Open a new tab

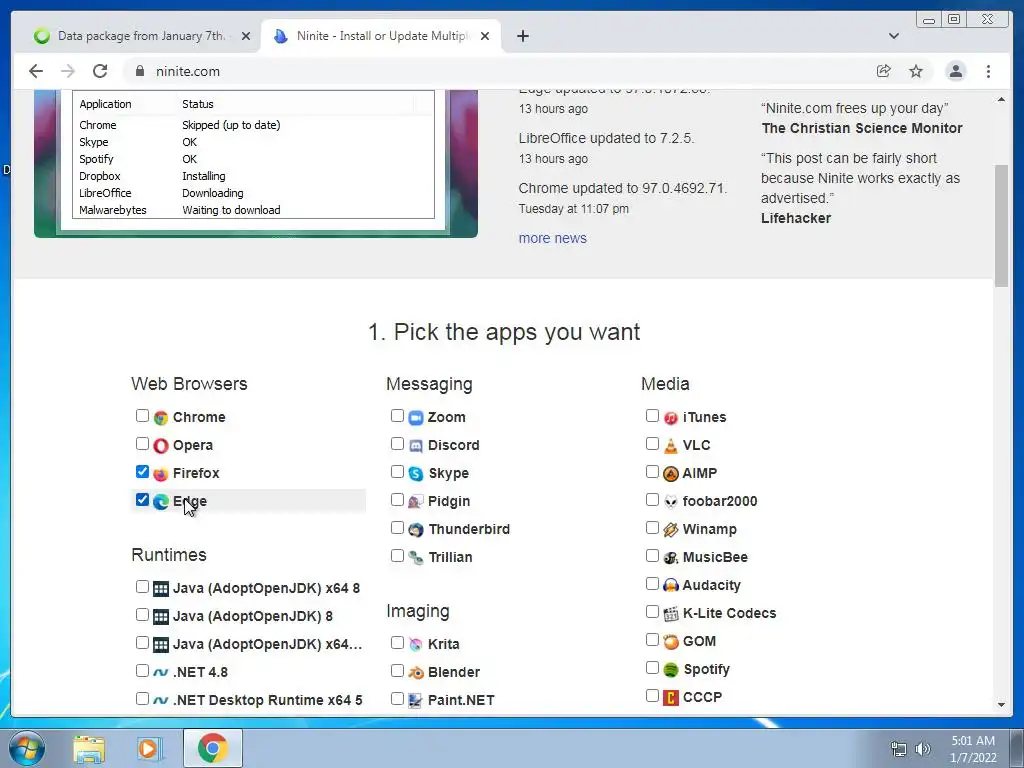click(523, 36)
